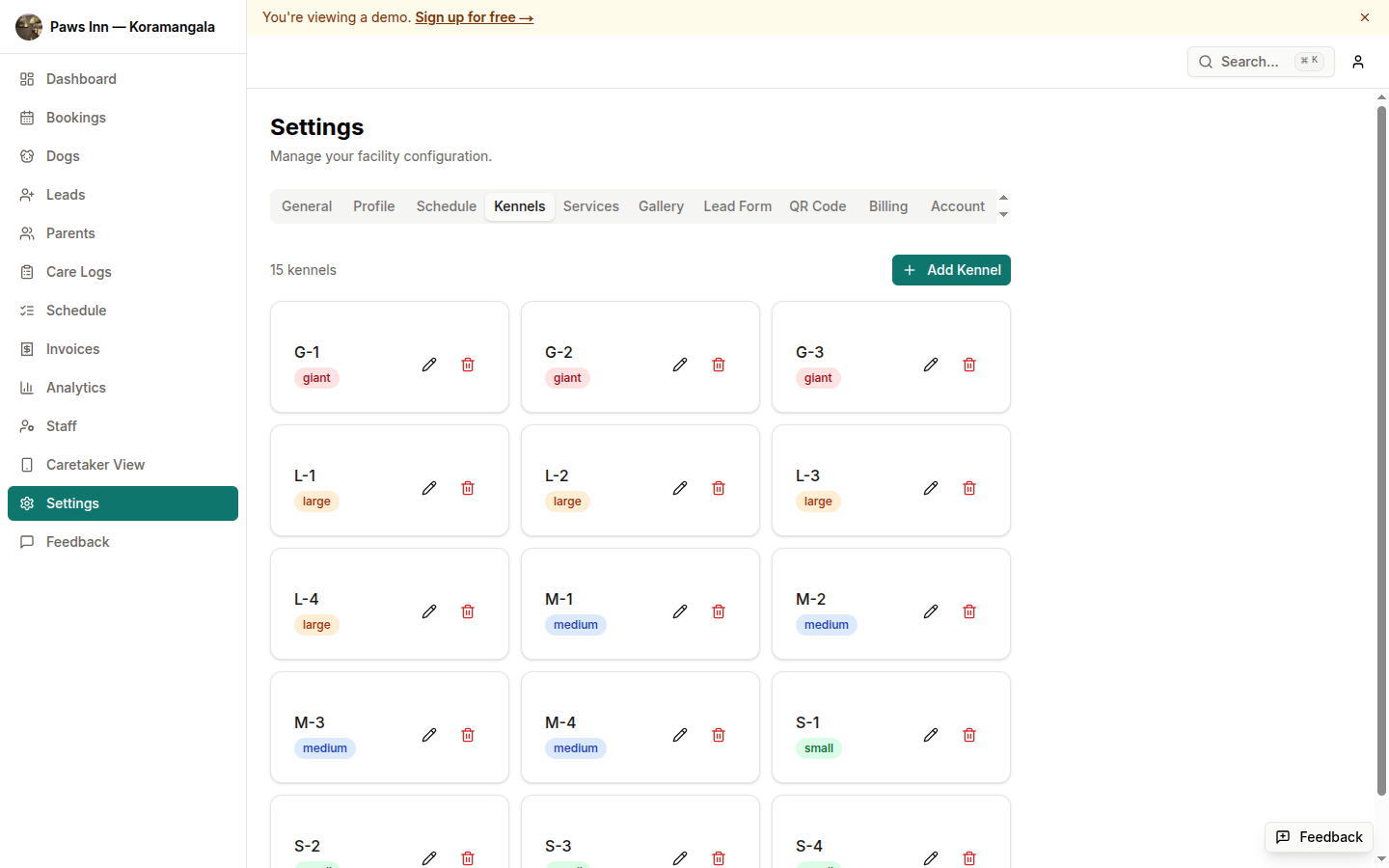Edit kennel S-1 via the pencil icon
This screenshot has width=1389, height=868.
(931, 735)
